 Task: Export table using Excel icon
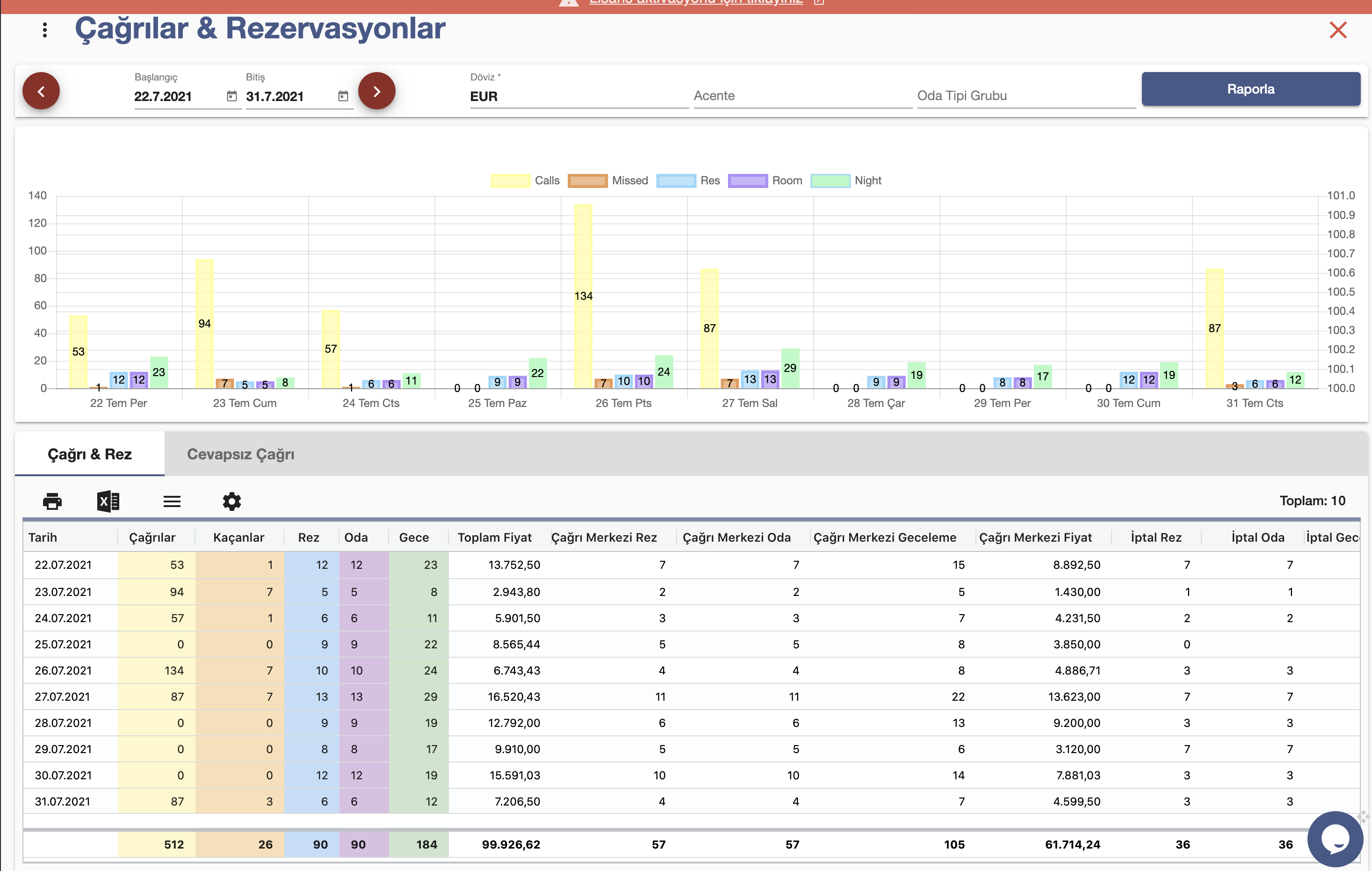tap(108, 501)
